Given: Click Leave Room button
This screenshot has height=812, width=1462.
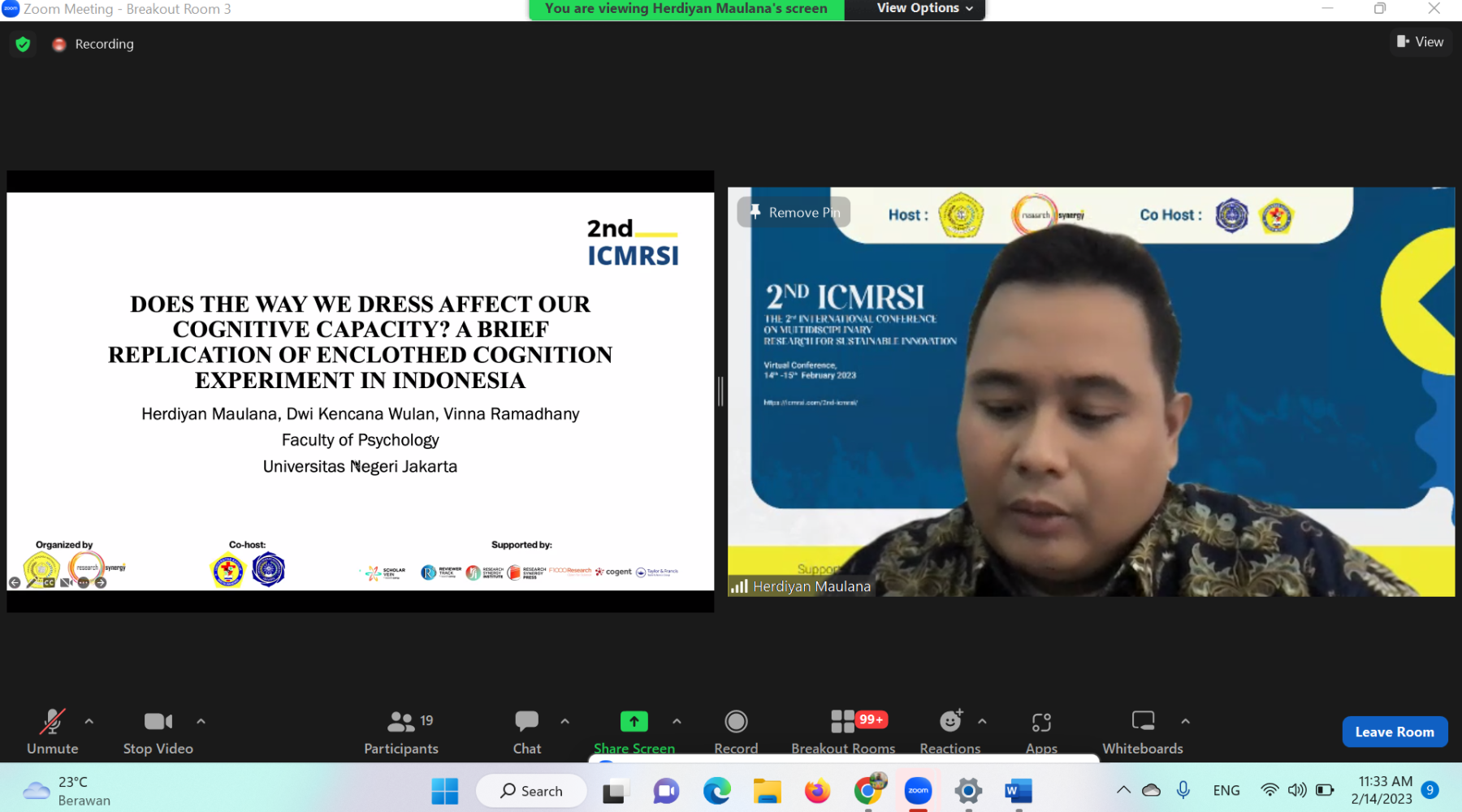Looking at the screenshot, I should click(x=1395, y=732).
